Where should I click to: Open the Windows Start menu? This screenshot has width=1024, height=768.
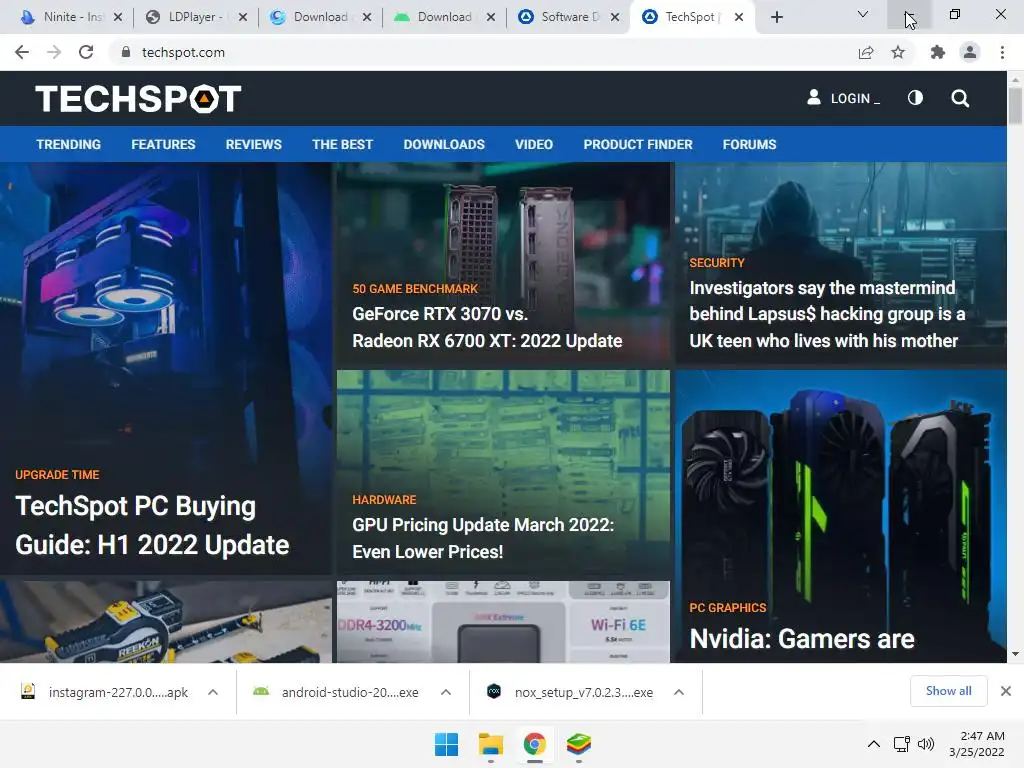click(x=447, y=744)
